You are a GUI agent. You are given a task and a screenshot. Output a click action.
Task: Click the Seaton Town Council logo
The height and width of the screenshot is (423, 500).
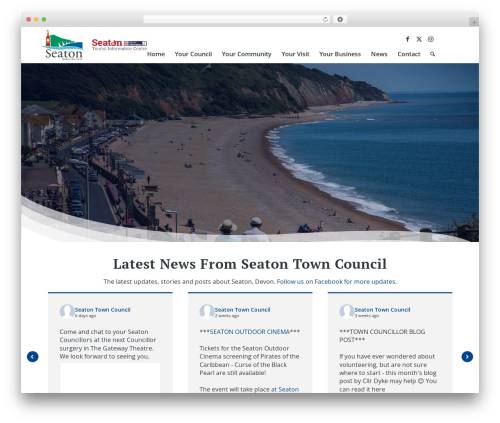coord(63,45)
